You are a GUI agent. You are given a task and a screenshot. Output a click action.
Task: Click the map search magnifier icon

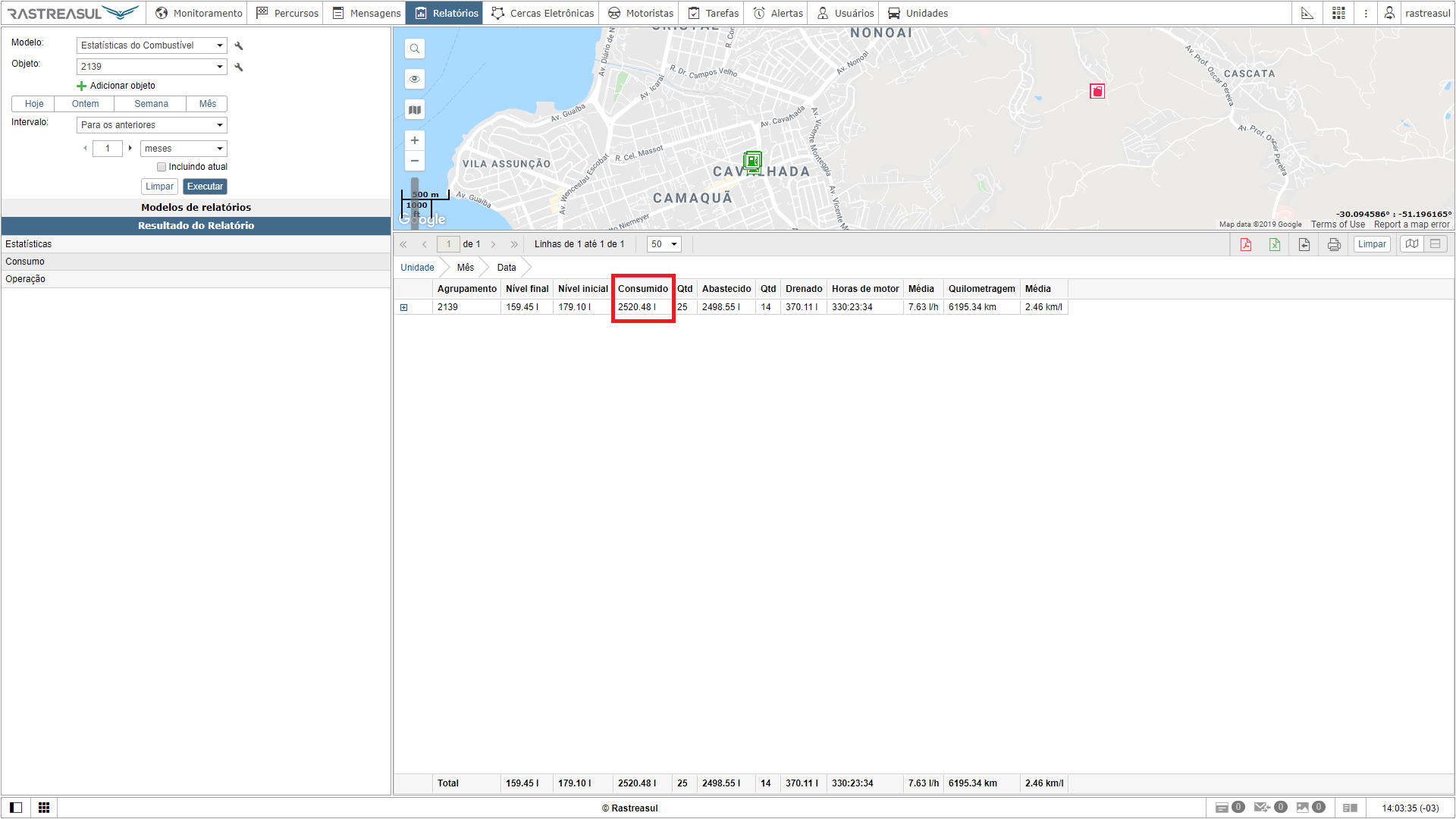click(x=415, y=49)
